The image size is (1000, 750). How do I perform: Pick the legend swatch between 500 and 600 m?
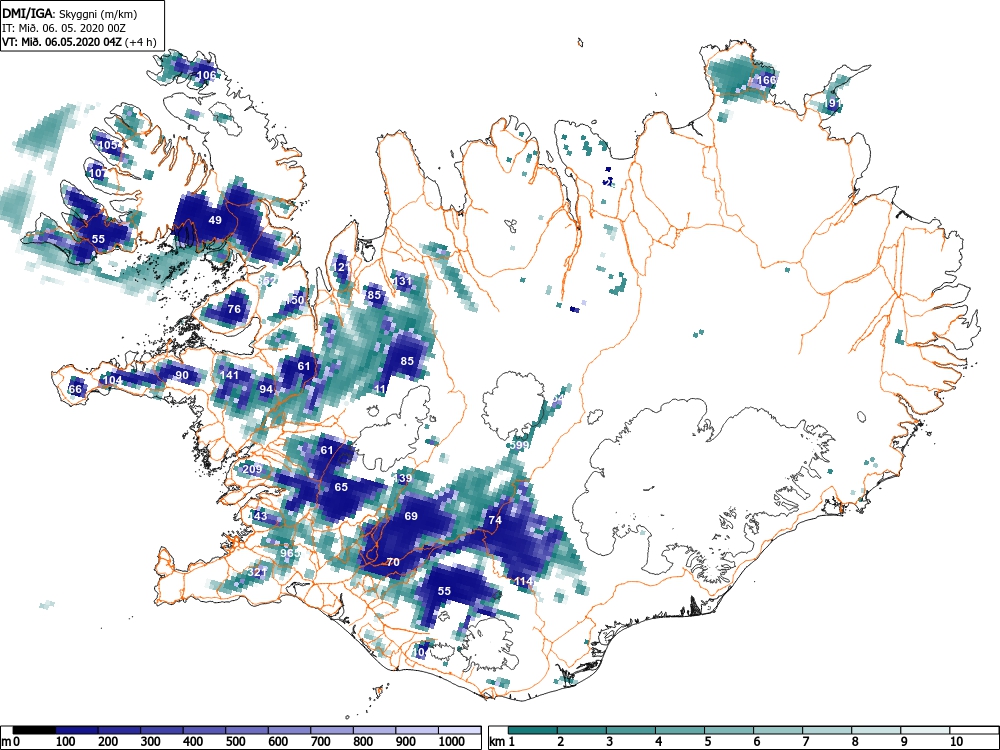click(x=247, y=730)
